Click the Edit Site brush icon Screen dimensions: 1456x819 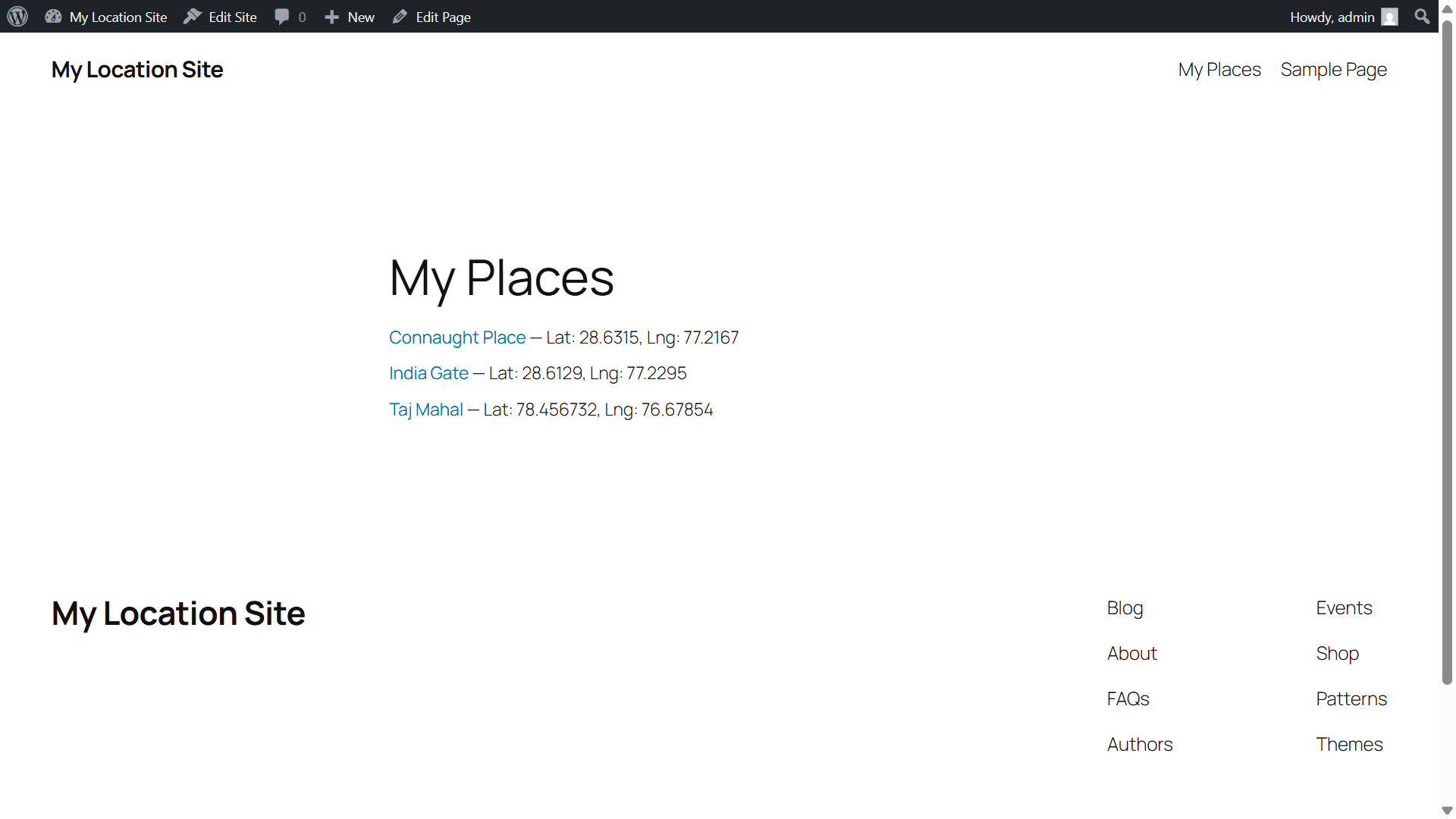click(x=193, y=17)
